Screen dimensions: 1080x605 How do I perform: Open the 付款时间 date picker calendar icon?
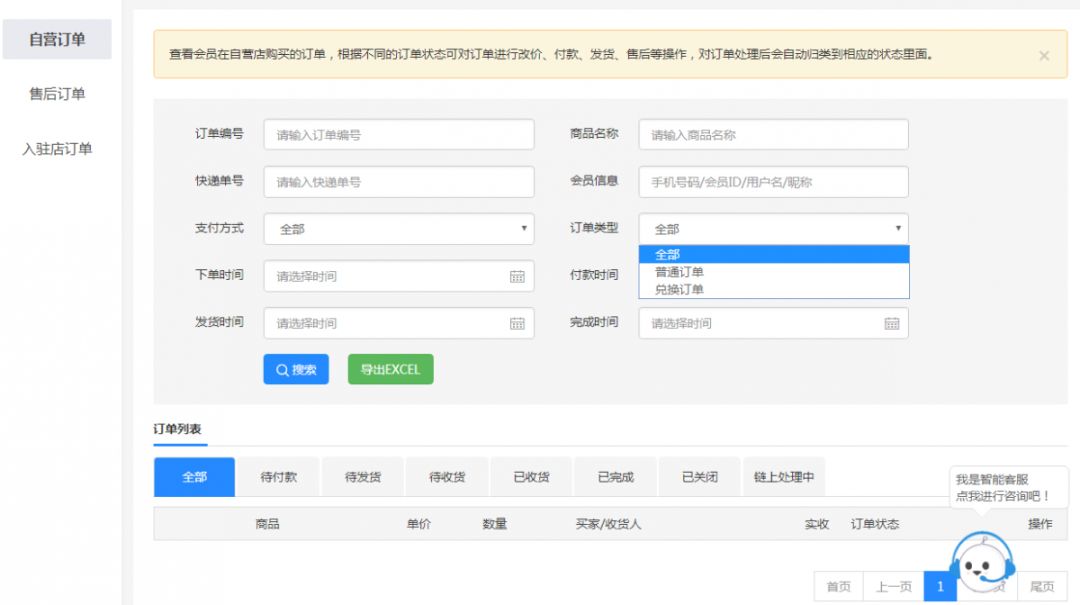[x=890, y=276]
